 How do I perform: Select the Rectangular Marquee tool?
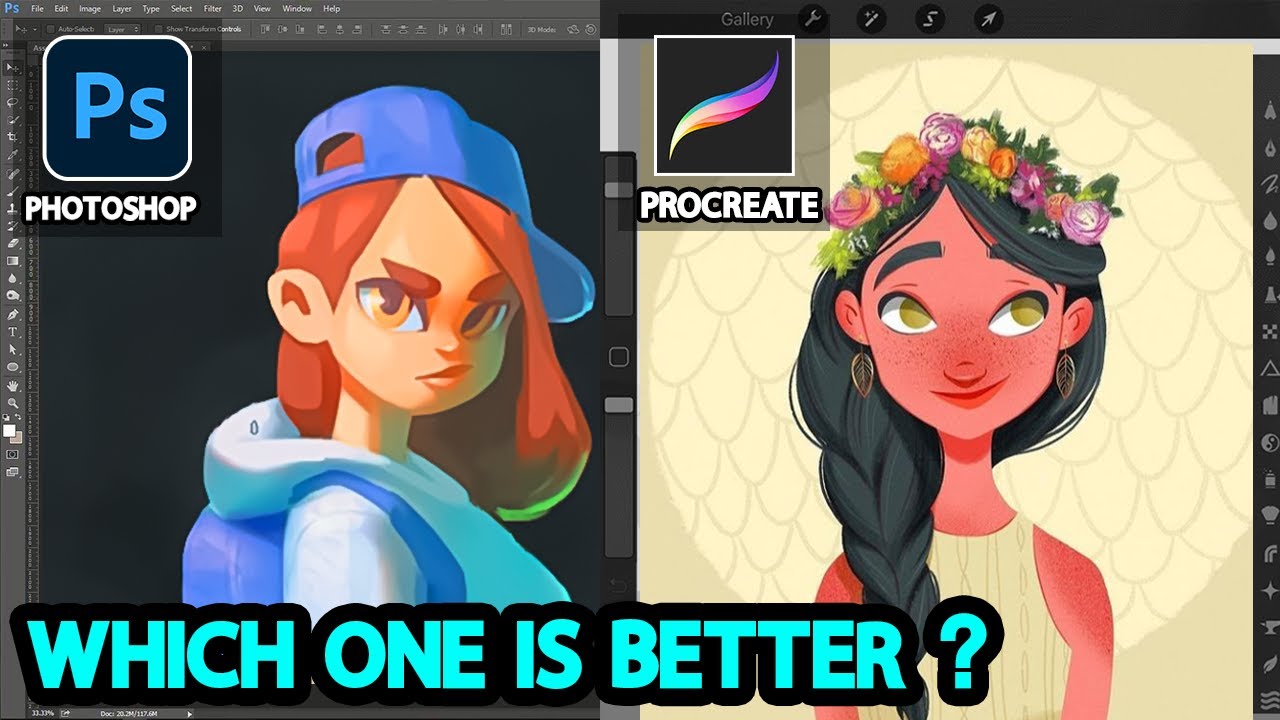[13, 85]
